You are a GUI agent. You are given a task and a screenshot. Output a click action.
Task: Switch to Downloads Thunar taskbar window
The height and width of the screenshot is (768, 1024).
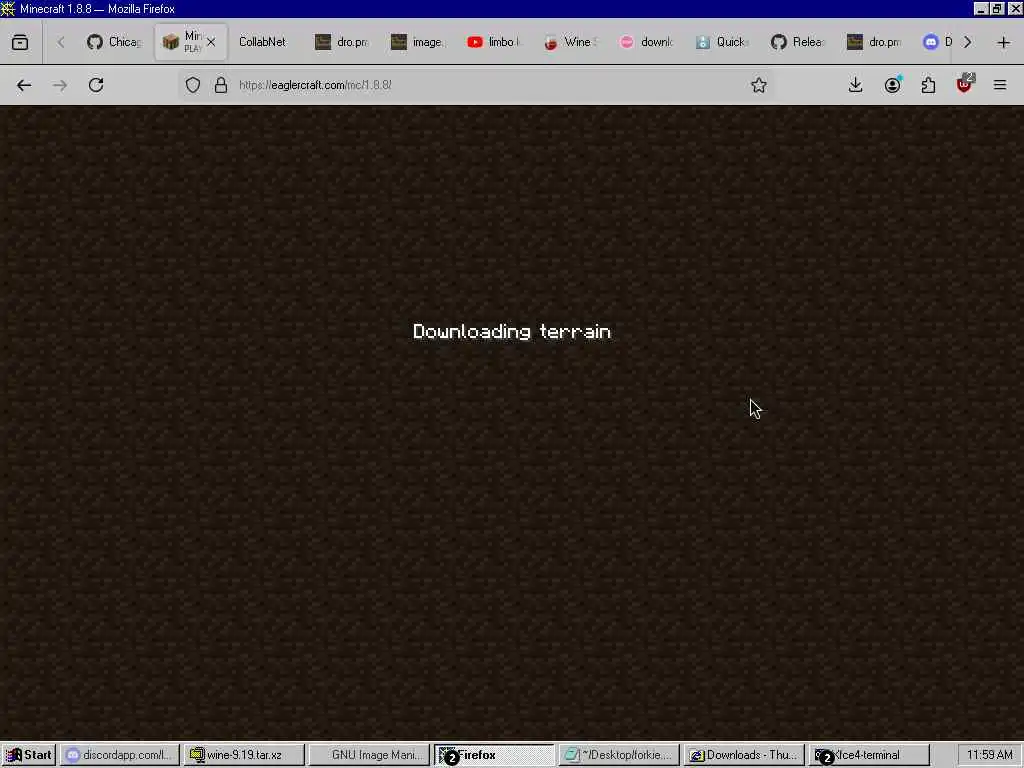[744, 755]
